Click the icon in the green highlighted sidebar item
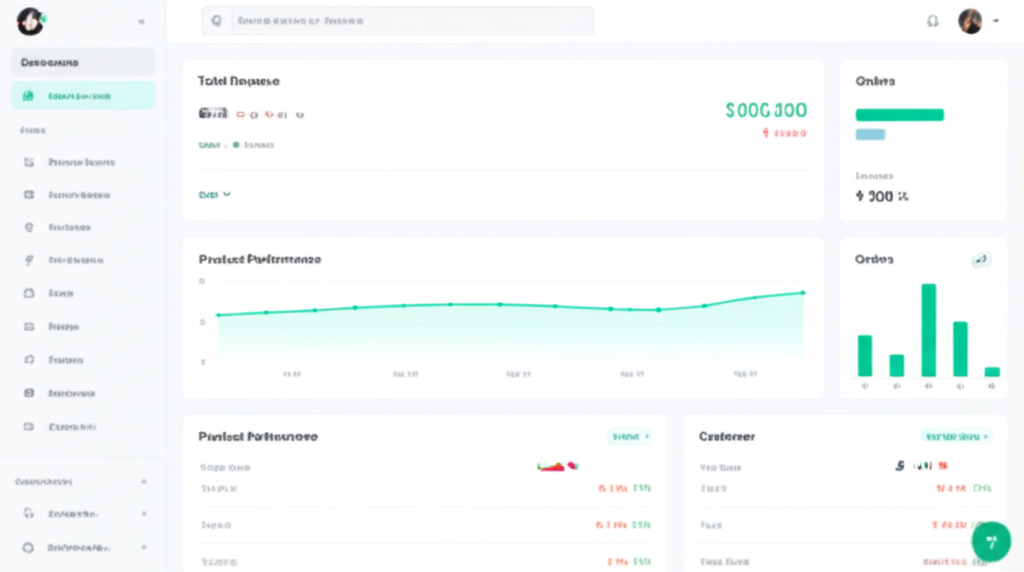The height and width of the screenshot is (572, 1024). pyautogui.click(x=29, y=96)
